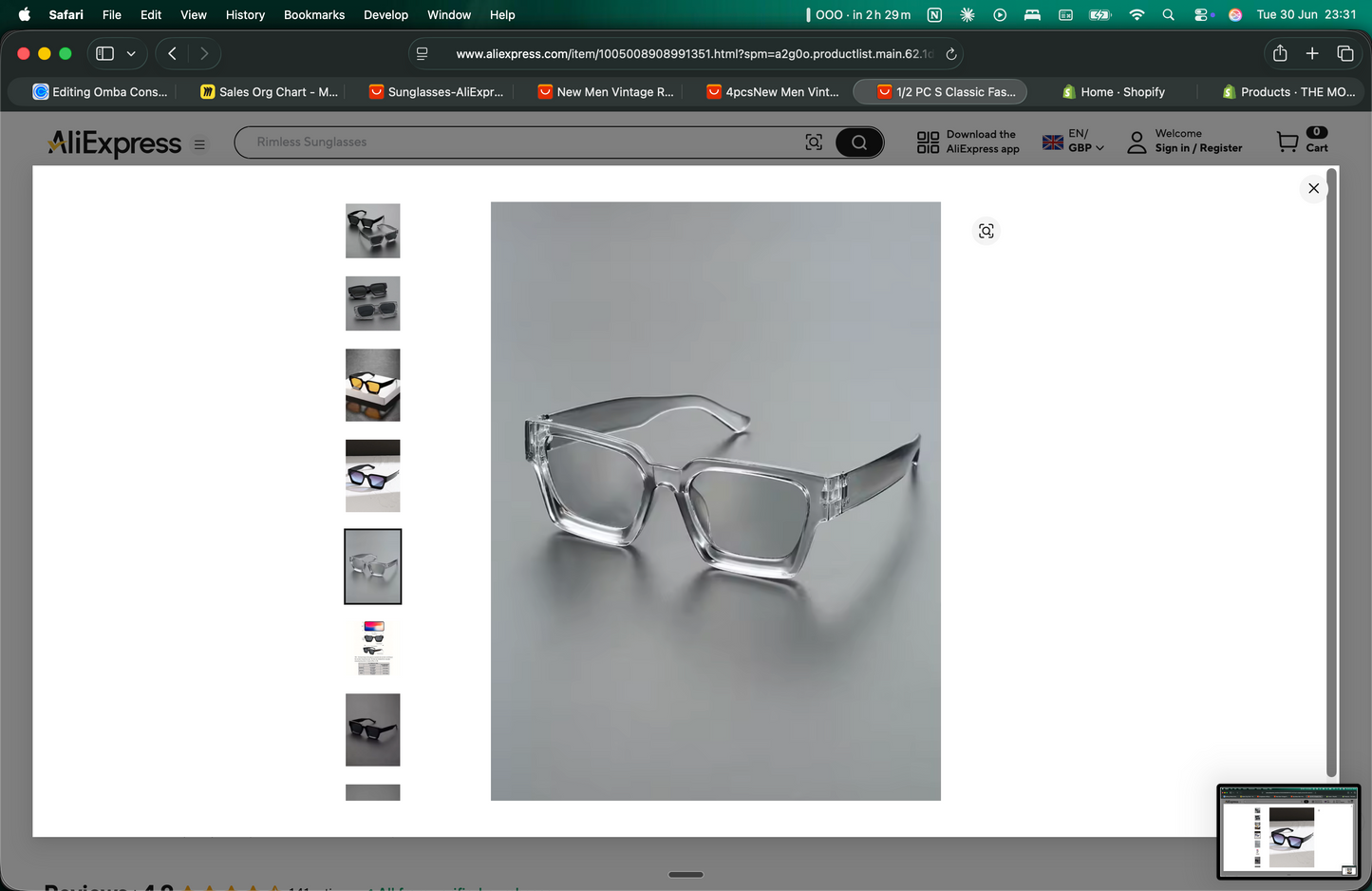Click the overlay vertical scrollbar
Image resolution: width=1372 pixels, height=891 pixels.
click(1331, 473)
